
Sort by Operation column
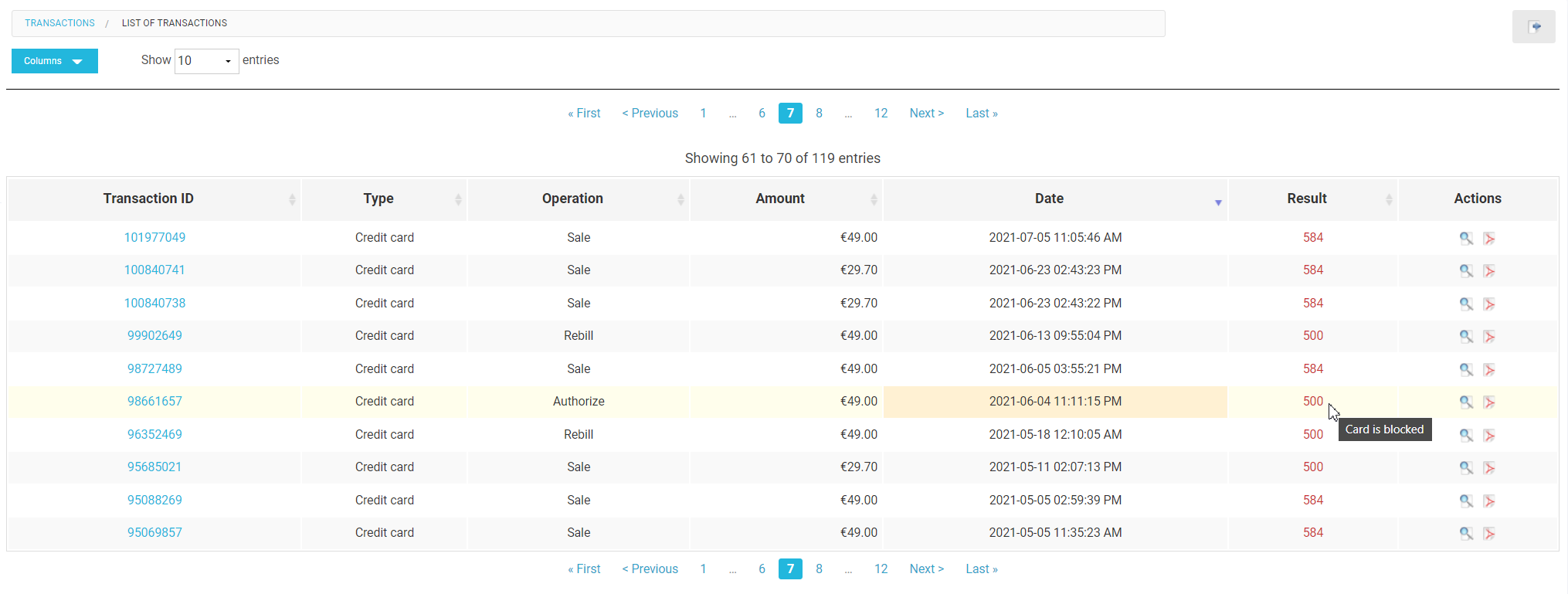578,199
